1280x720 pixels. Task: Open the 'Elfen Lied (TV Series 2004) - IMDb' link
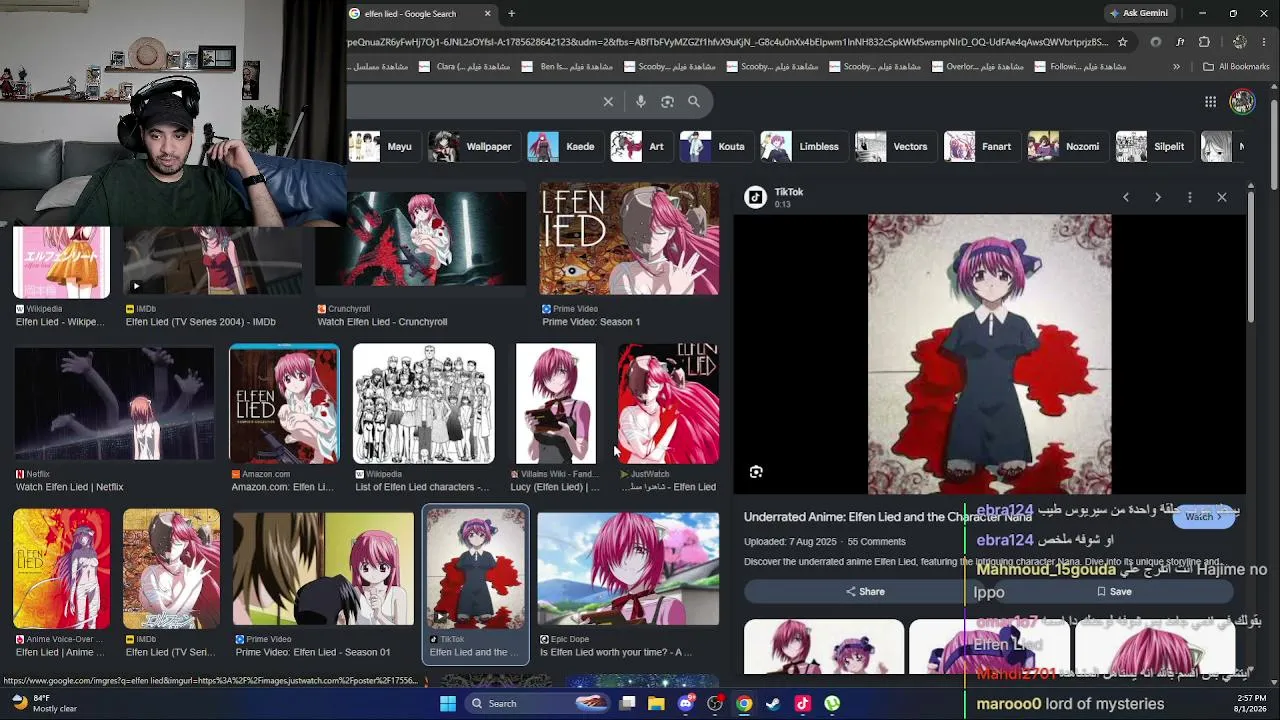(x=200, y=322)
